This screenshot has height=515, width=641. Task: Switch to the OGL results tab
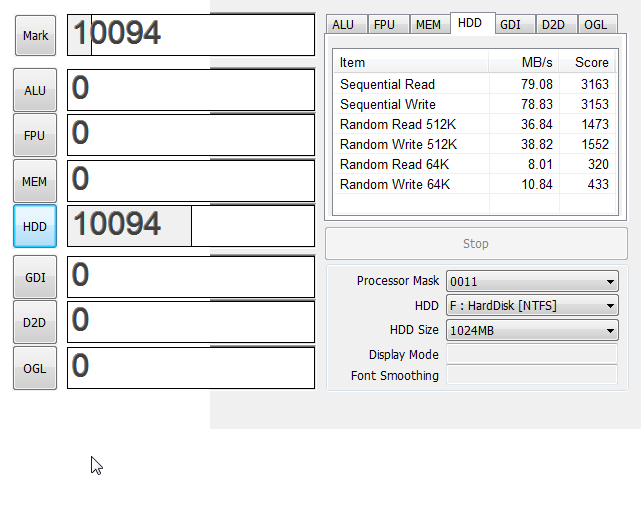[598, 25]
